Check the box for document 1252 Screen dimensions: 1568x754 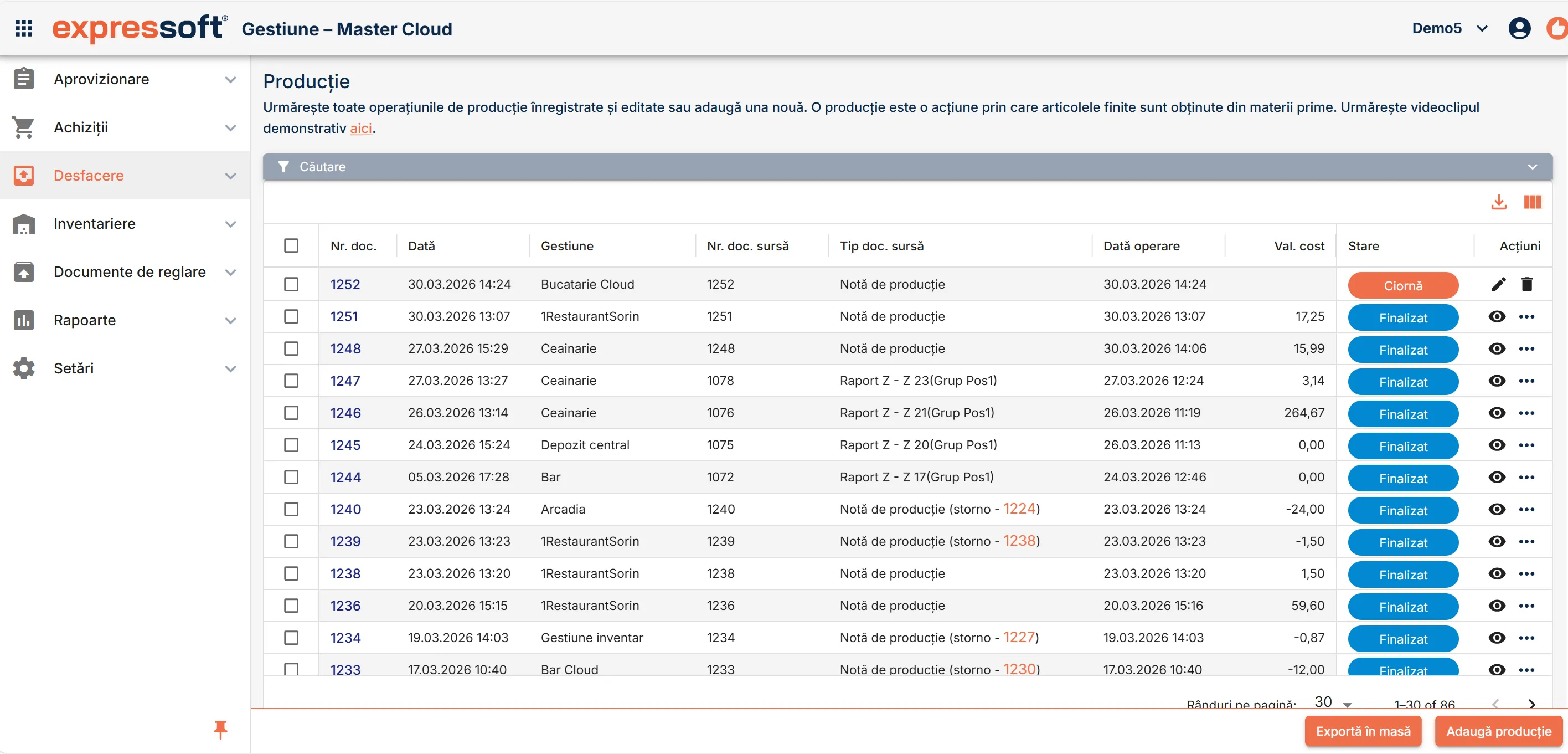[291, 284]
